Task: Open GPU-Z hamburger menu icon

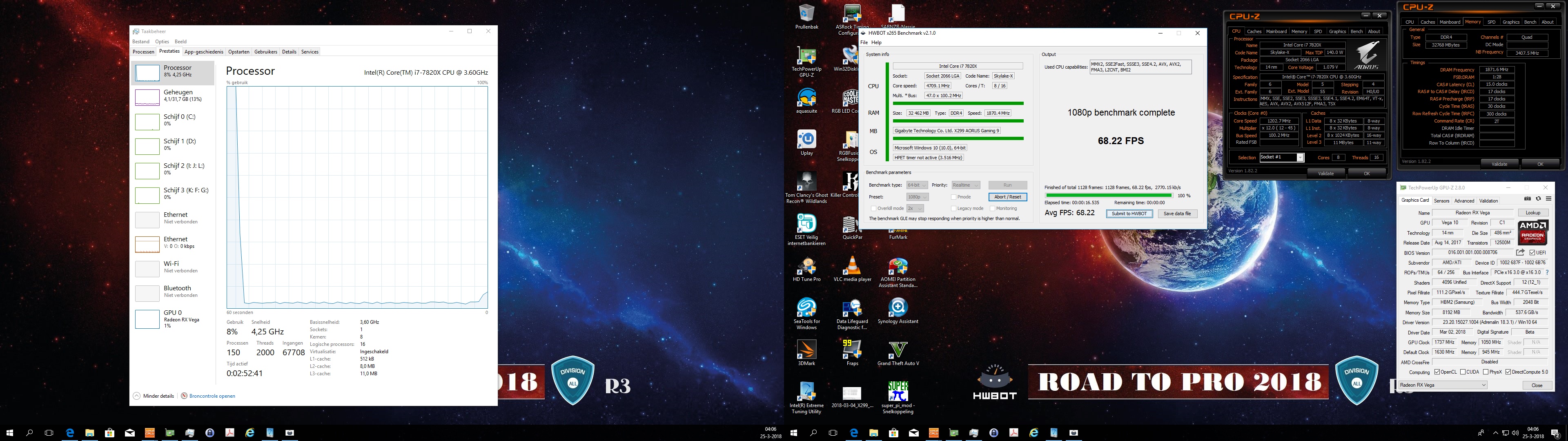Action: [x=1548, y=198]
